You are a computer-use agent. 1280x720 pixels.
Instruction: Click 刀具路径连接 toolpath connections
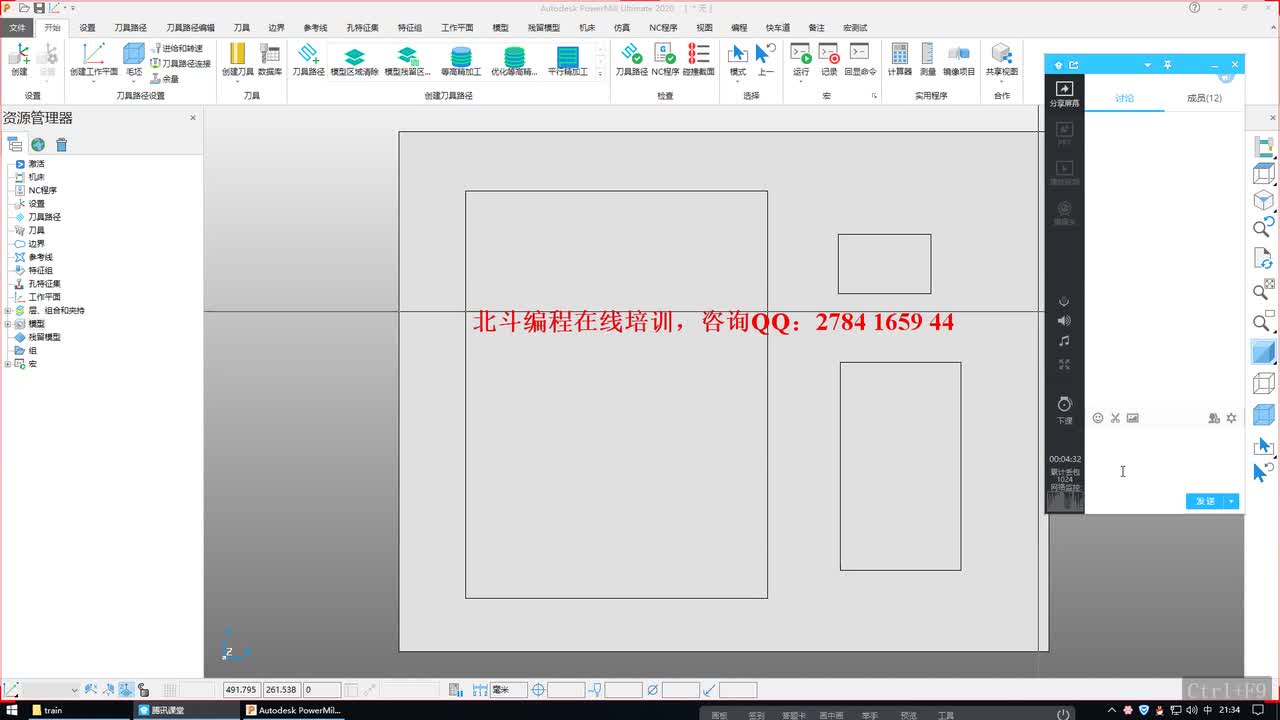point(180,63)
